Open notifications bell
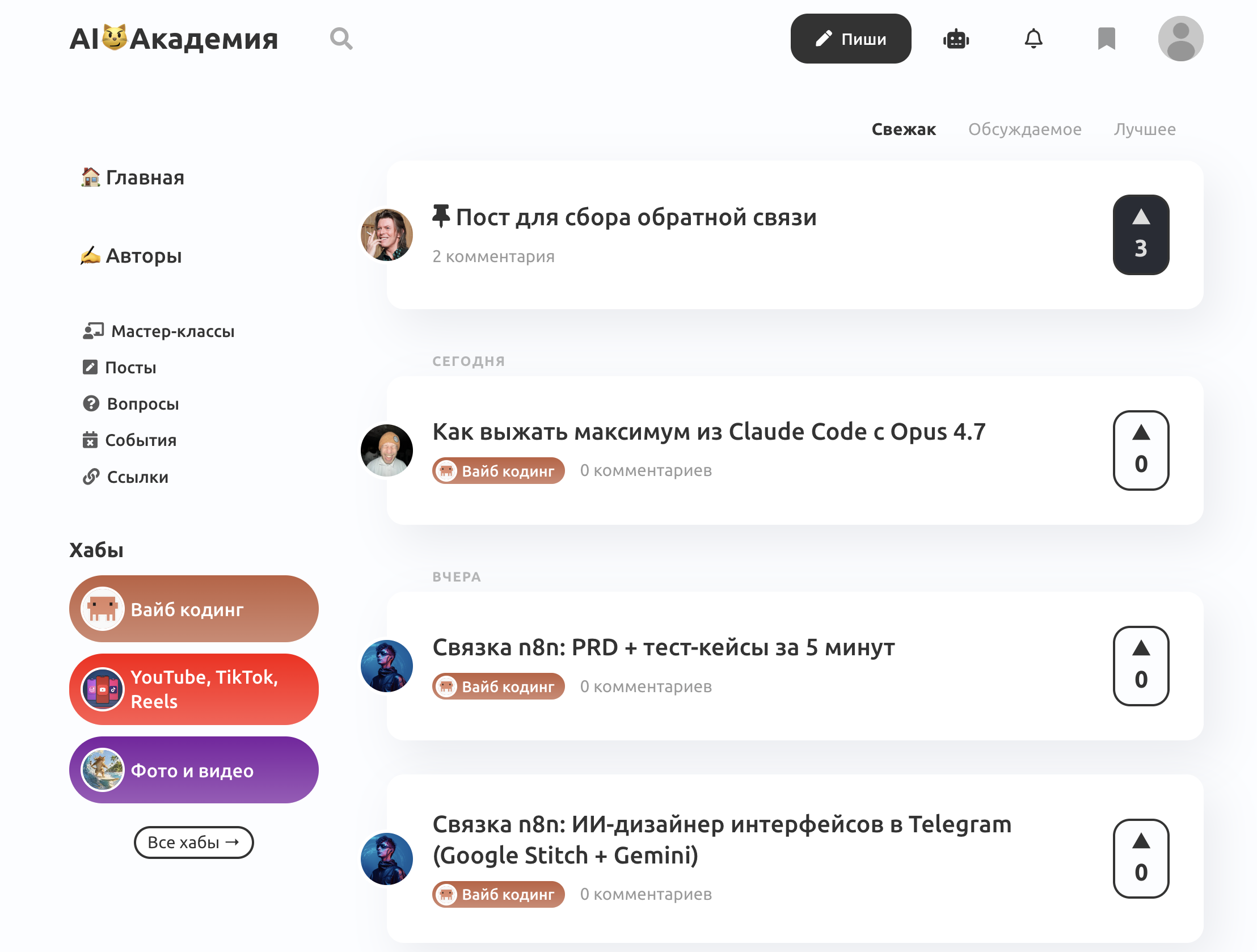 pyautogui.click(x=1033, y=39)
